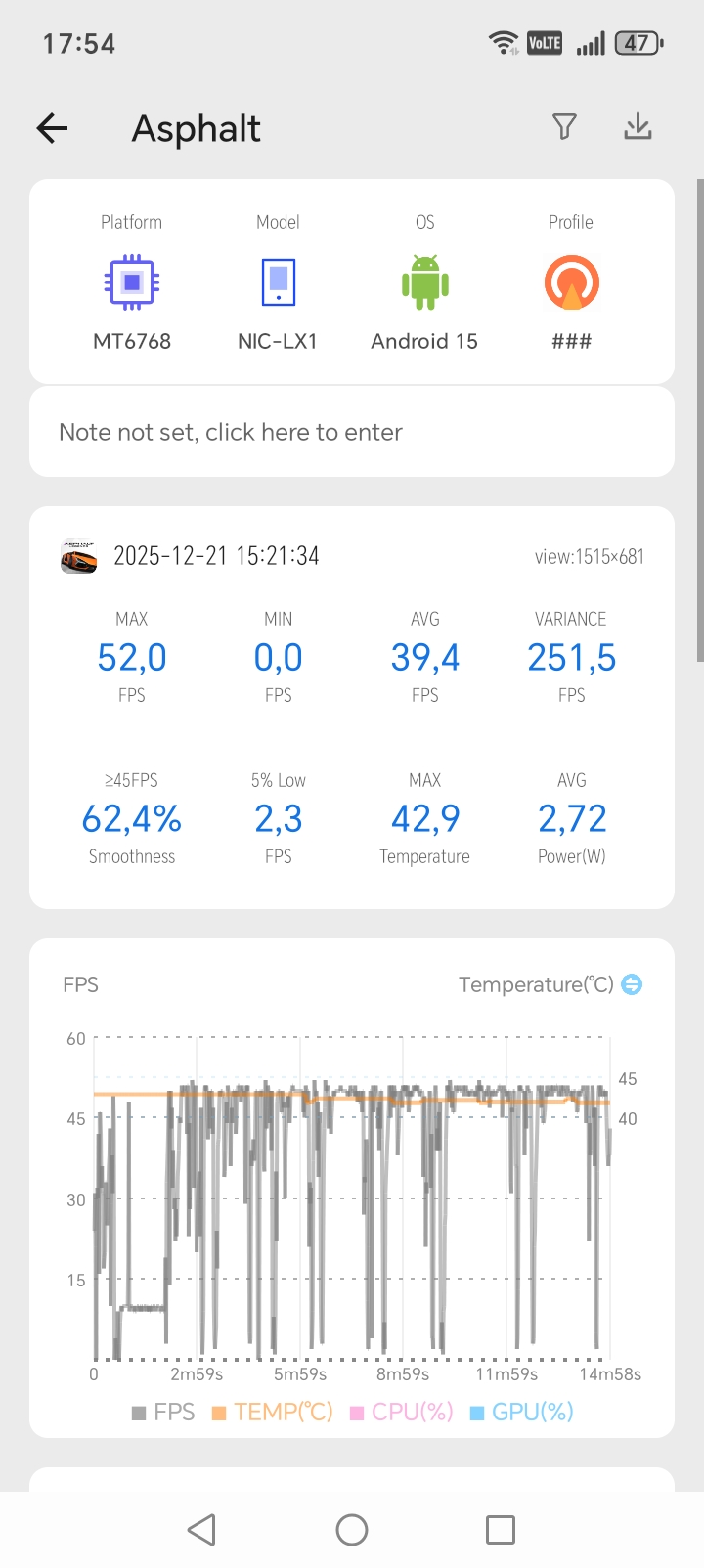Open the Temperature(℃) axis selector

[x=536, y=984]
